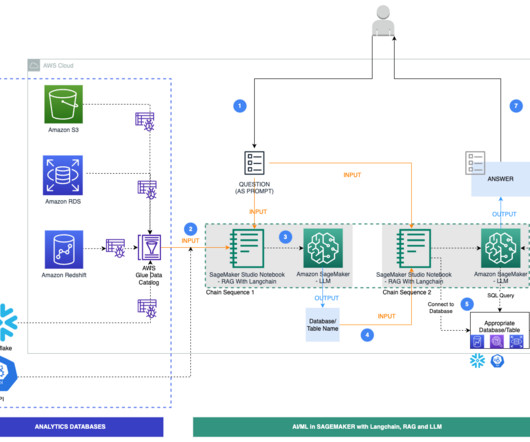Click the user person icon above the diagram

pyautogui.click(x=383, y=20)
